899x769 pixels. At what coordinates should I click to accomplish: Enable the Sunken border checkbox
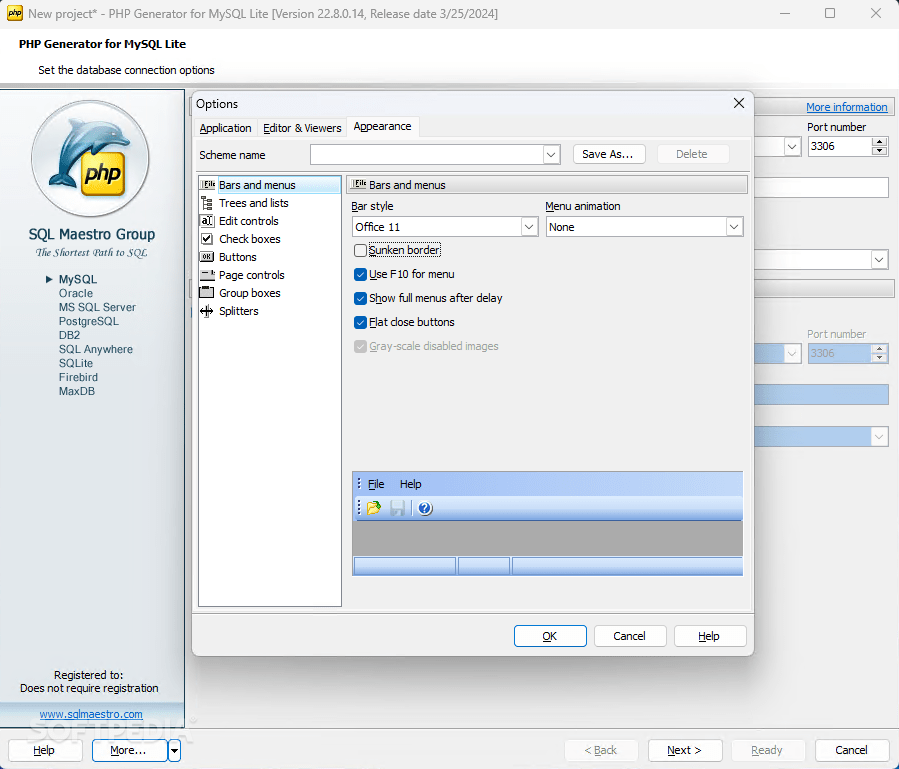[x=360, y=250]
